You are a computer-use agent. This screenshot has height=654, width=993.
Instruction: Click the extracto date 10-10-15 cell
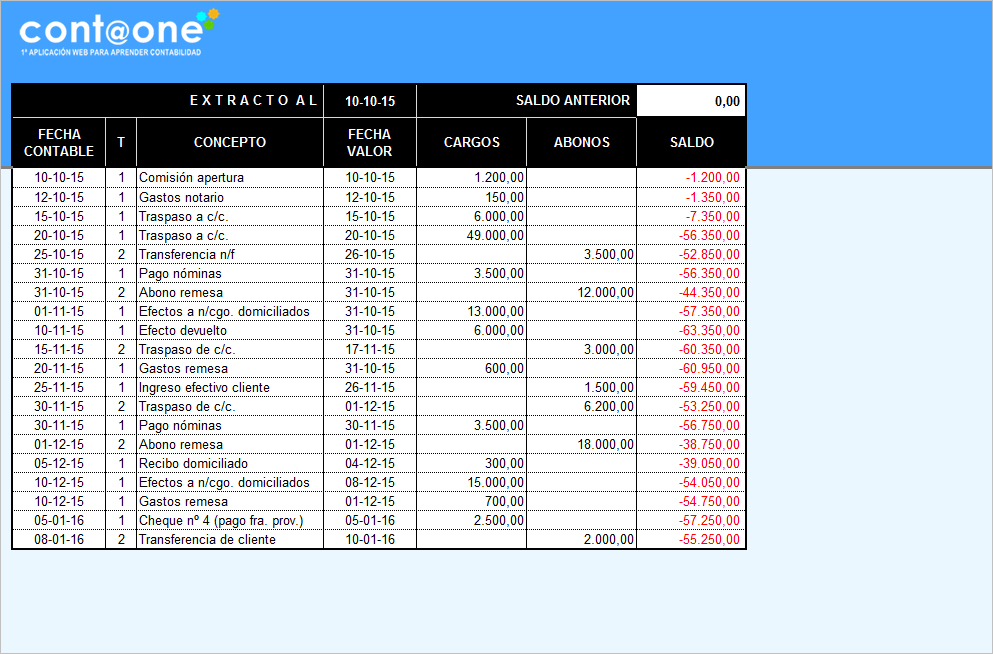[369, 101]
